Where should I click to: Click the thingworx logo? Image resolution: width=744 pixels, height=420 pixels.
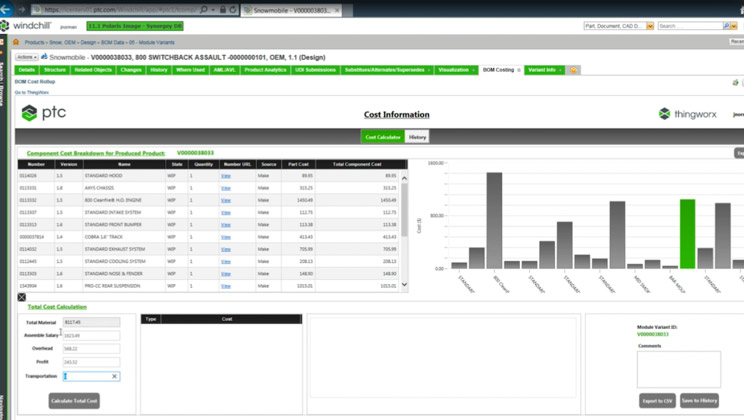688,114
